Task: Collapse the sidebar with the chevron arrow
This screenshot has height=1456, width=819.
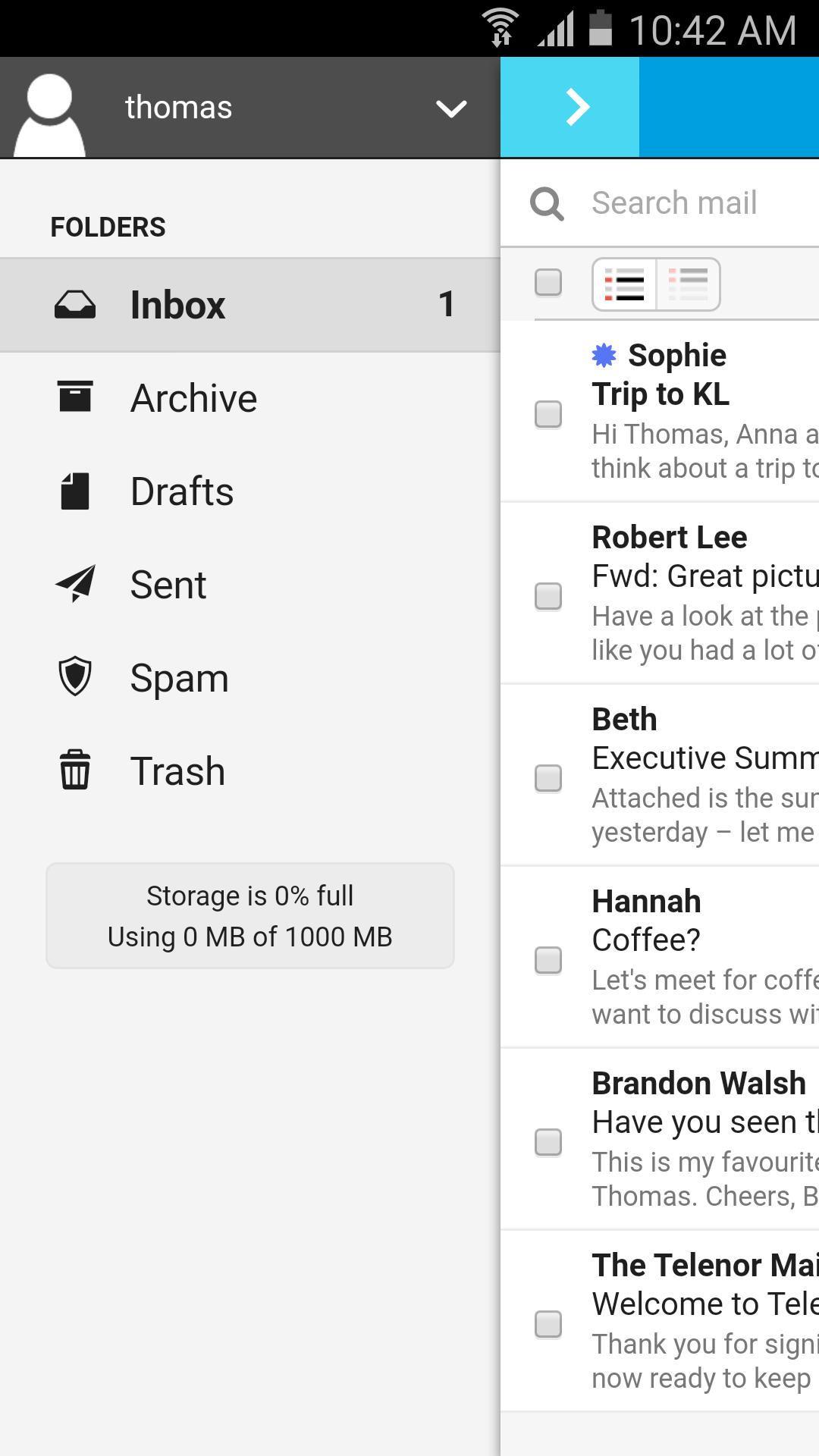Action: [577, 108]
